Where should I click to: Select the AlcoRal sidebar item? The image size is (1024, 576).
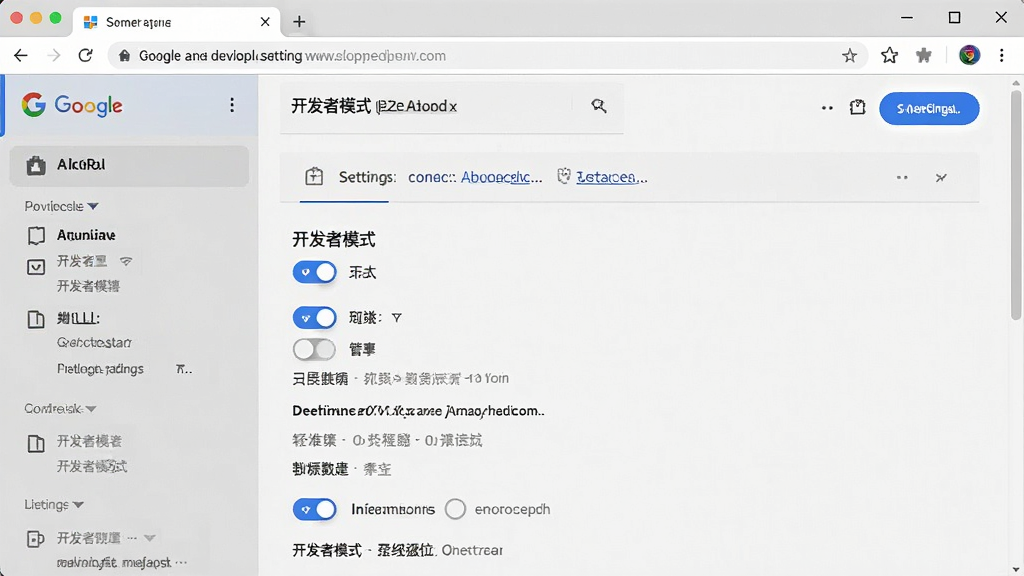coord(129,165)
